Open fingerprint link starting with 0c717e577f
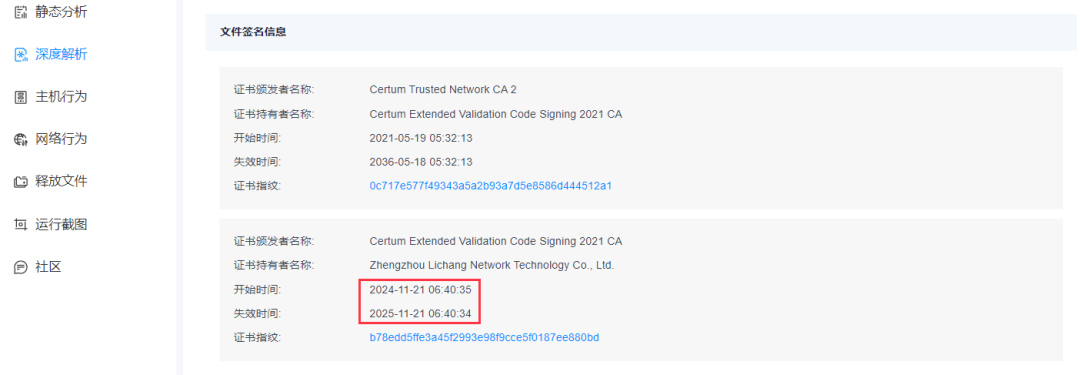 490,186
